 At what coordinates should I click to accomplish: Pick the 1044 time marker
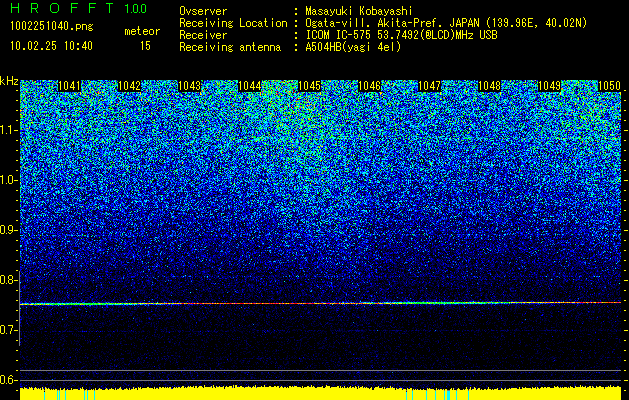click(x=250, y=86)
